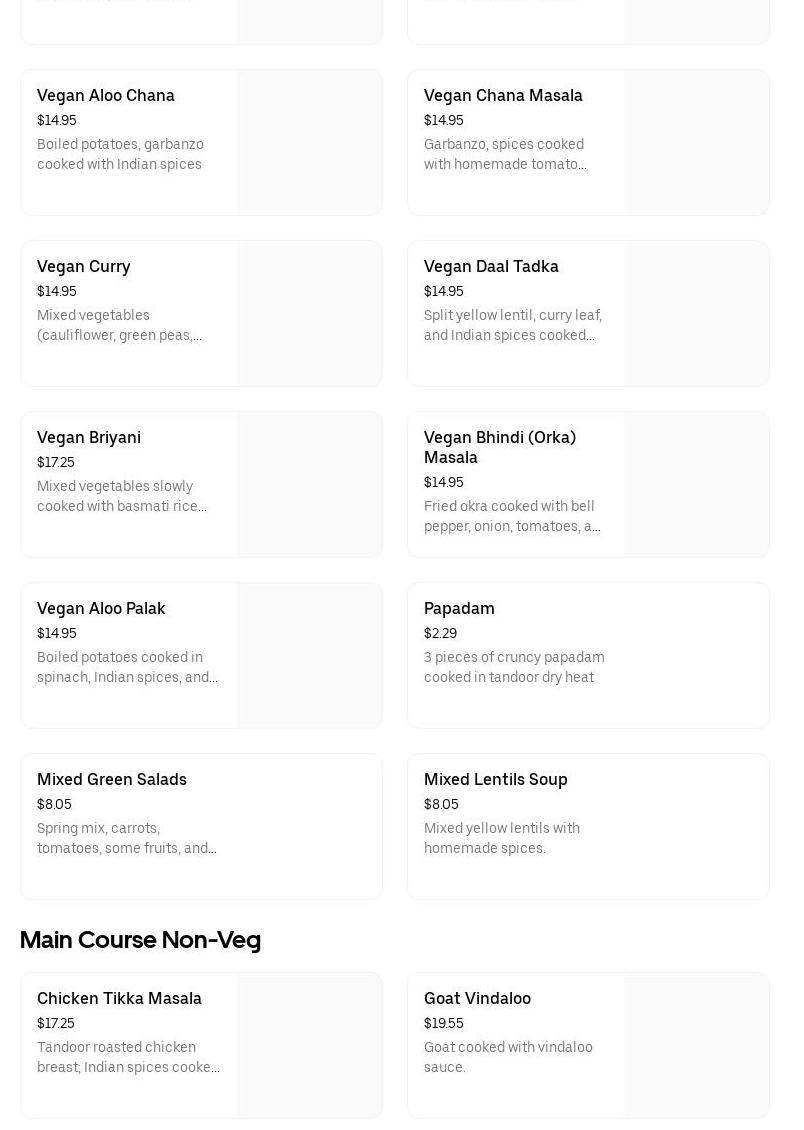Choose Vegan Daal Tadka from the menu
Screen dimensions: 804x1130
point(491,267)
